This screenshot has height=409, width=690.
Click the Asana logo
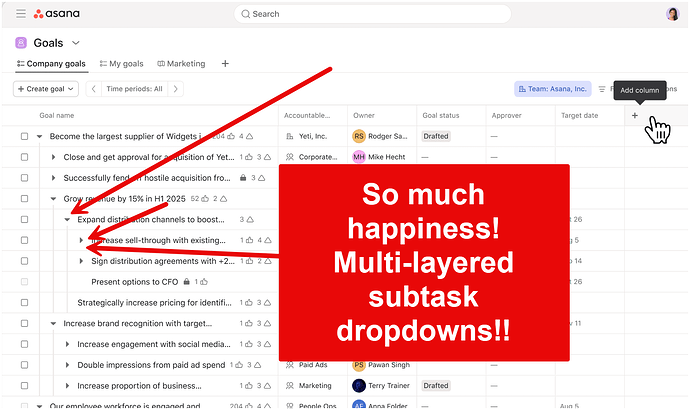tap(57, 14)
